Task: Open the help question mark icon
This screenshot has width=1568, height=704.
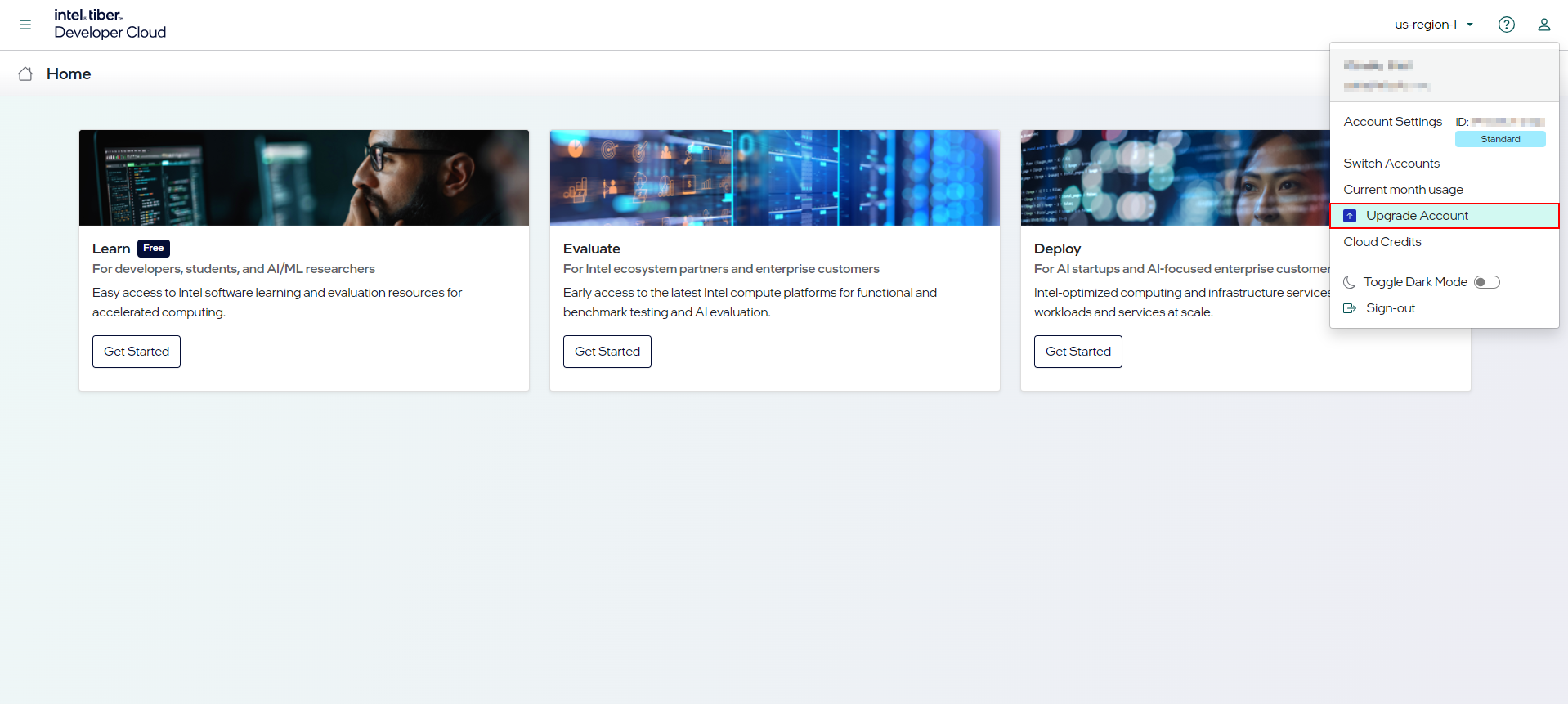Action: pos(1506,25)
